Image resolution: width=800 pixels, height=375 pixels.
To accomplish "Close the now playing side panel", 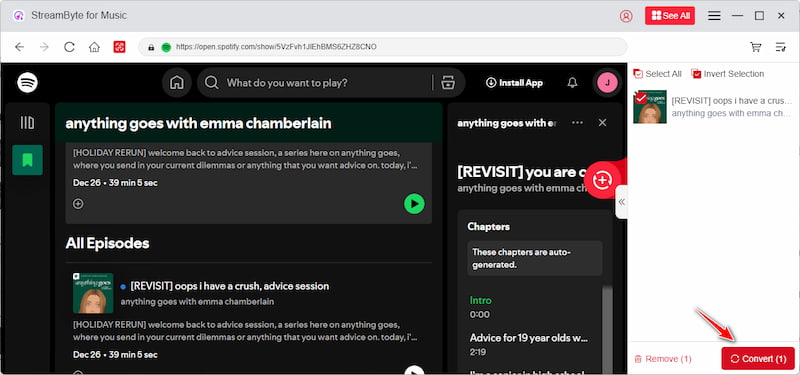I will (603, 123).
